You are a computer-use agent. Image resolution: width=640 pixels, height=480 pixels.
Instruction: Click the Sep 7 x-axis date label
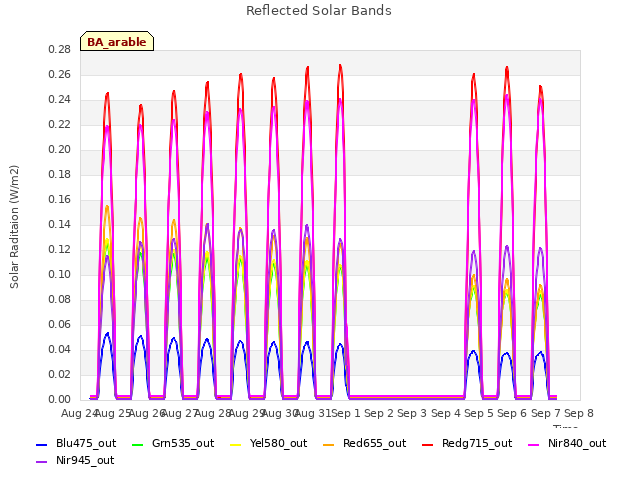(546, 413)
